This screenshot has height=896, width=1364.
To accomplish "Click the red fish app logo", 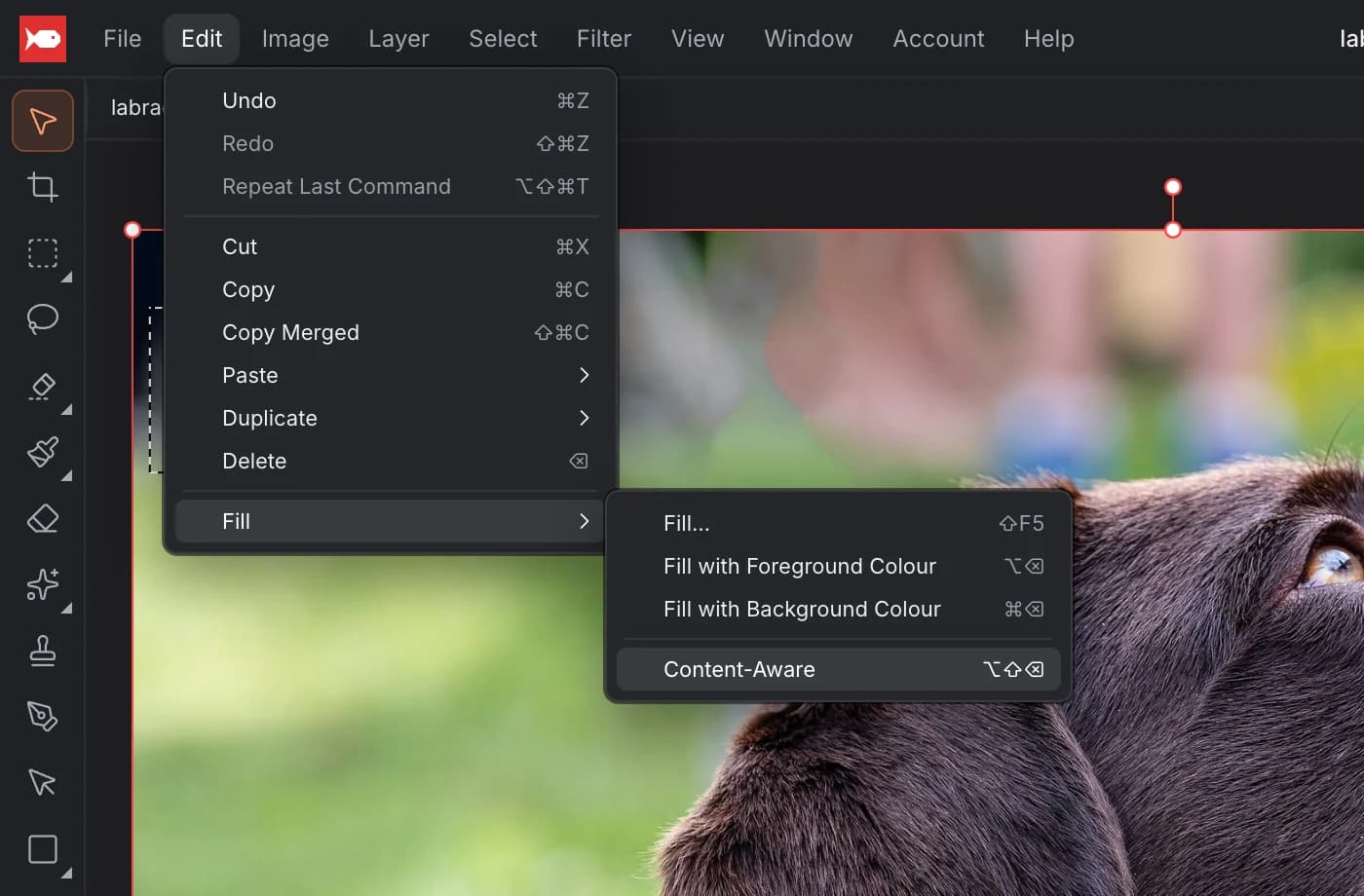I will 43,39.
